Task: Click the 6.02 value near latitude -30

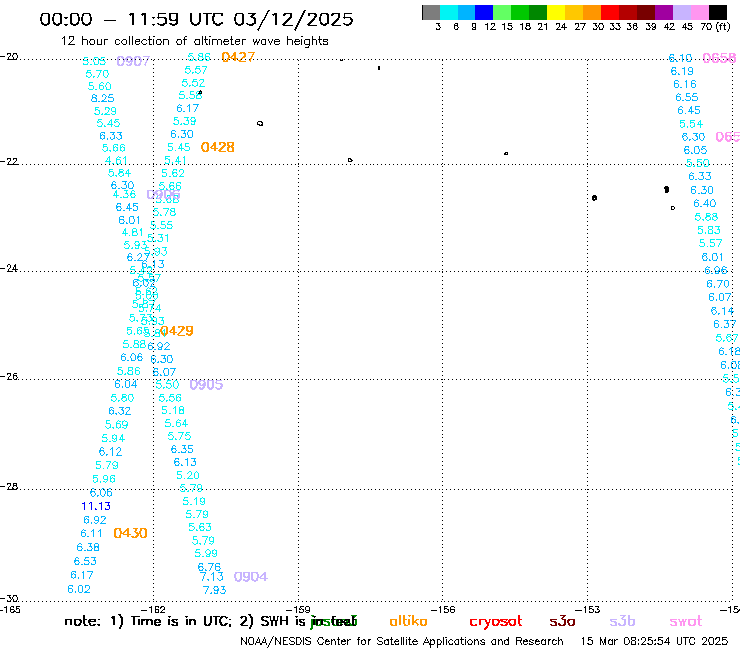Action: coord(79,589)
